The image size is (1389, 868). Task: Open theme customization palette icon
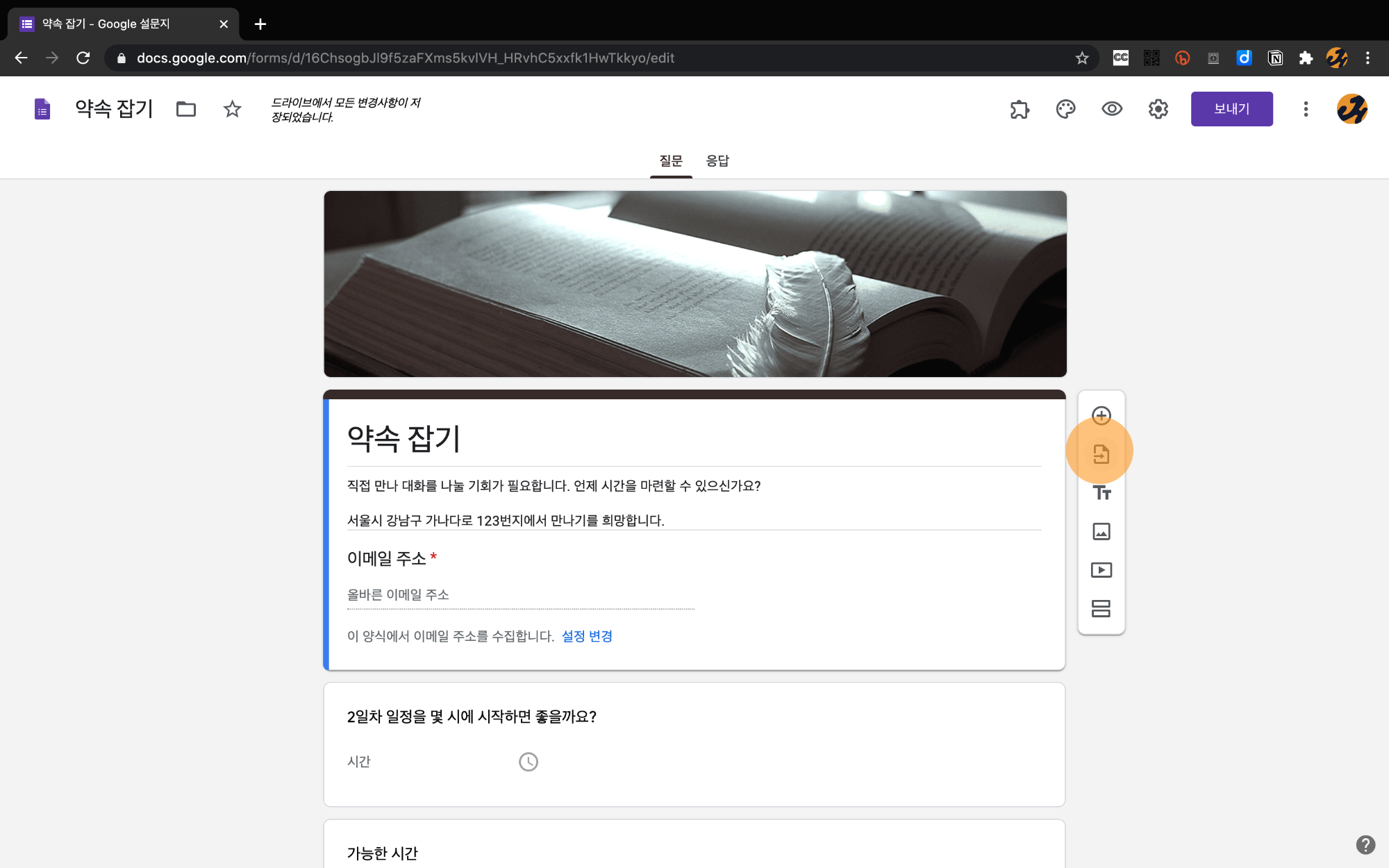point(1065,109)
